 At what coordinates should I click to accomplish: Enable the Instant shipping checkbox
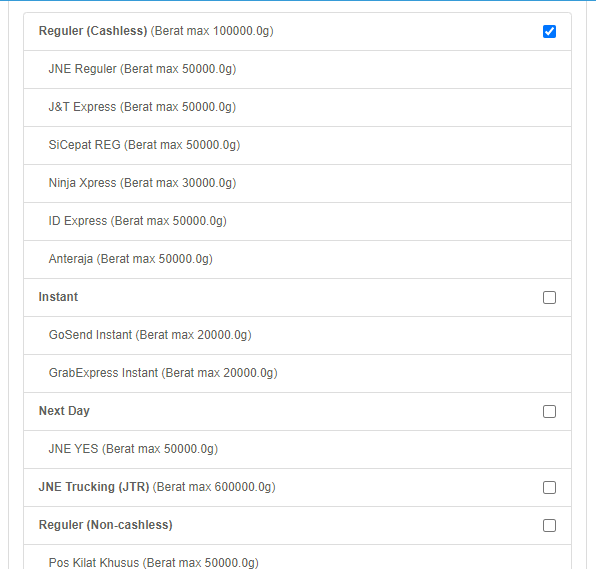(x=549, y=298)
